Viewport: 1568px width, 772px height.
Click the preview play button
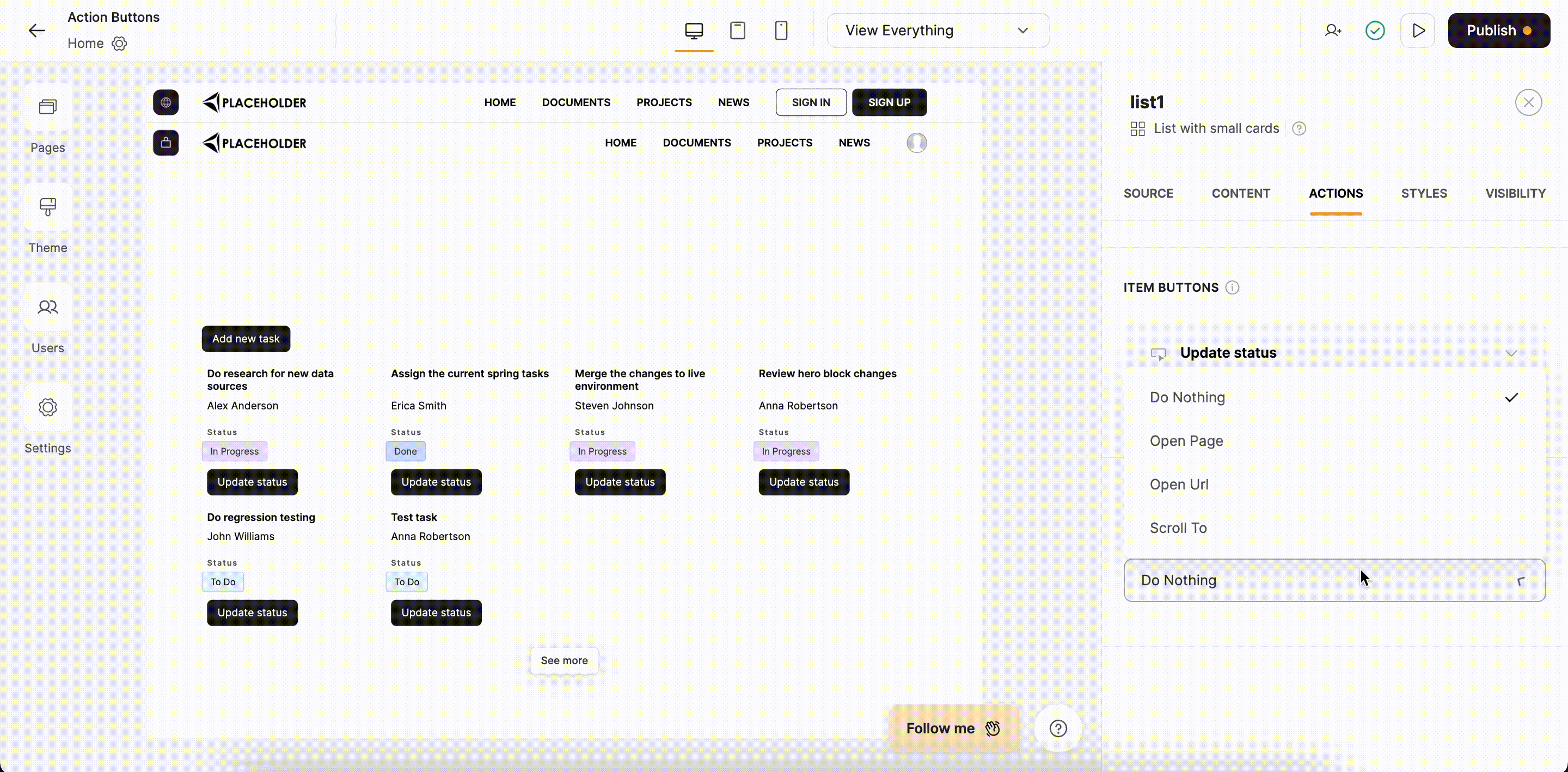[x=1418, y=30]
